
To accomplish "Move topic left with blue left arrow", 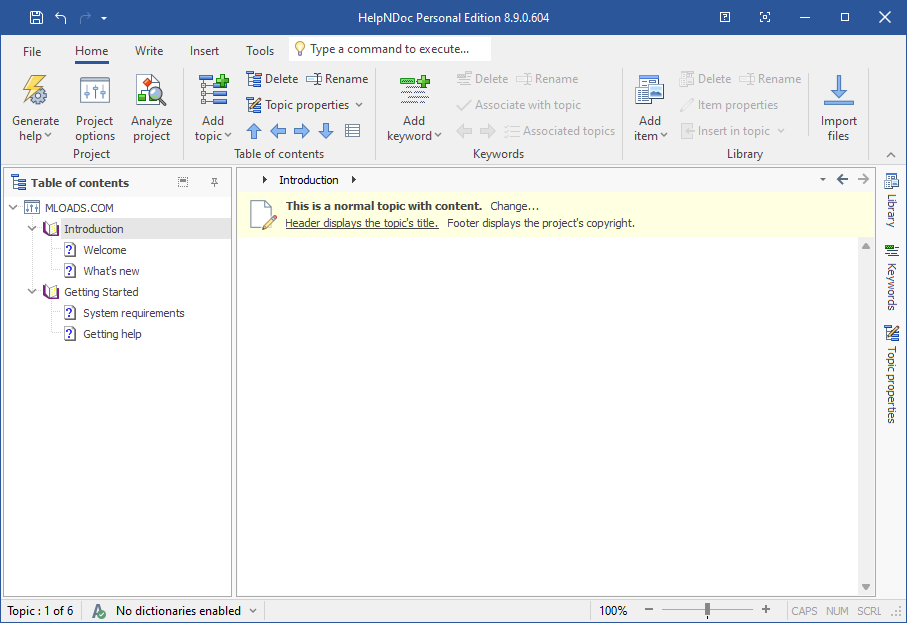I will [278, 131].
